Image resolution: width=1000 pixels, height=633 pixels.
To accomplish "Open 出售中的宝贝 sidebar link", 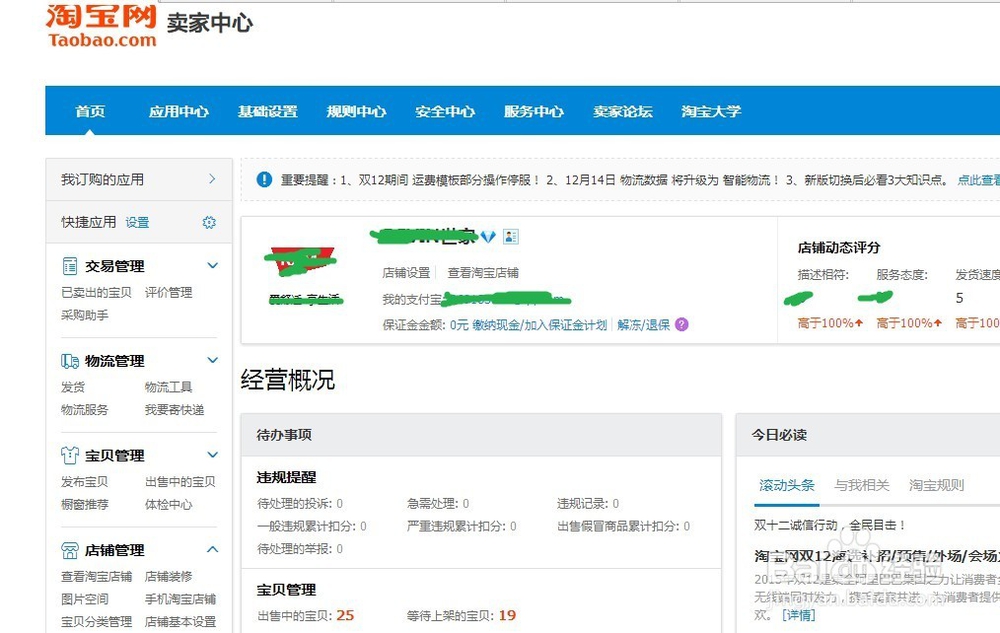I will click(180, 481).
